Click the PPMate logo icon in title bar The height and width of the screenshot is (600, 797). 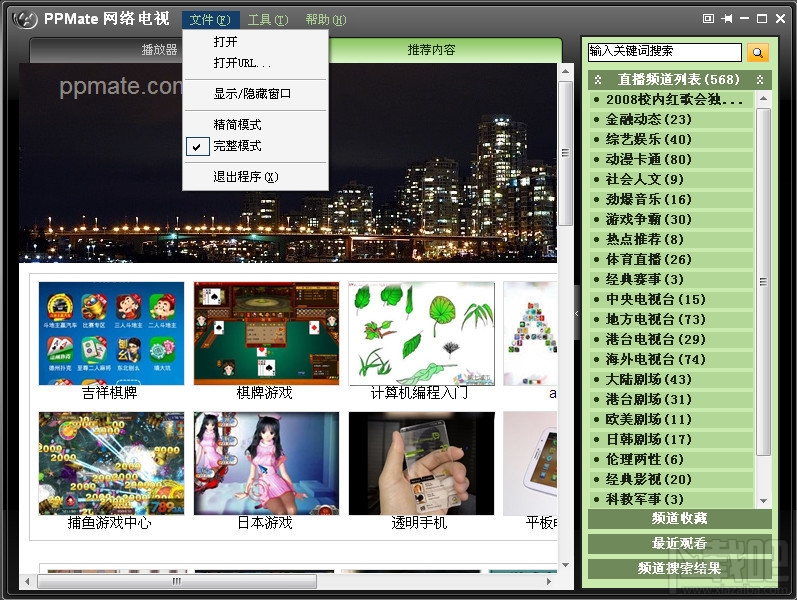pos(25,19)
